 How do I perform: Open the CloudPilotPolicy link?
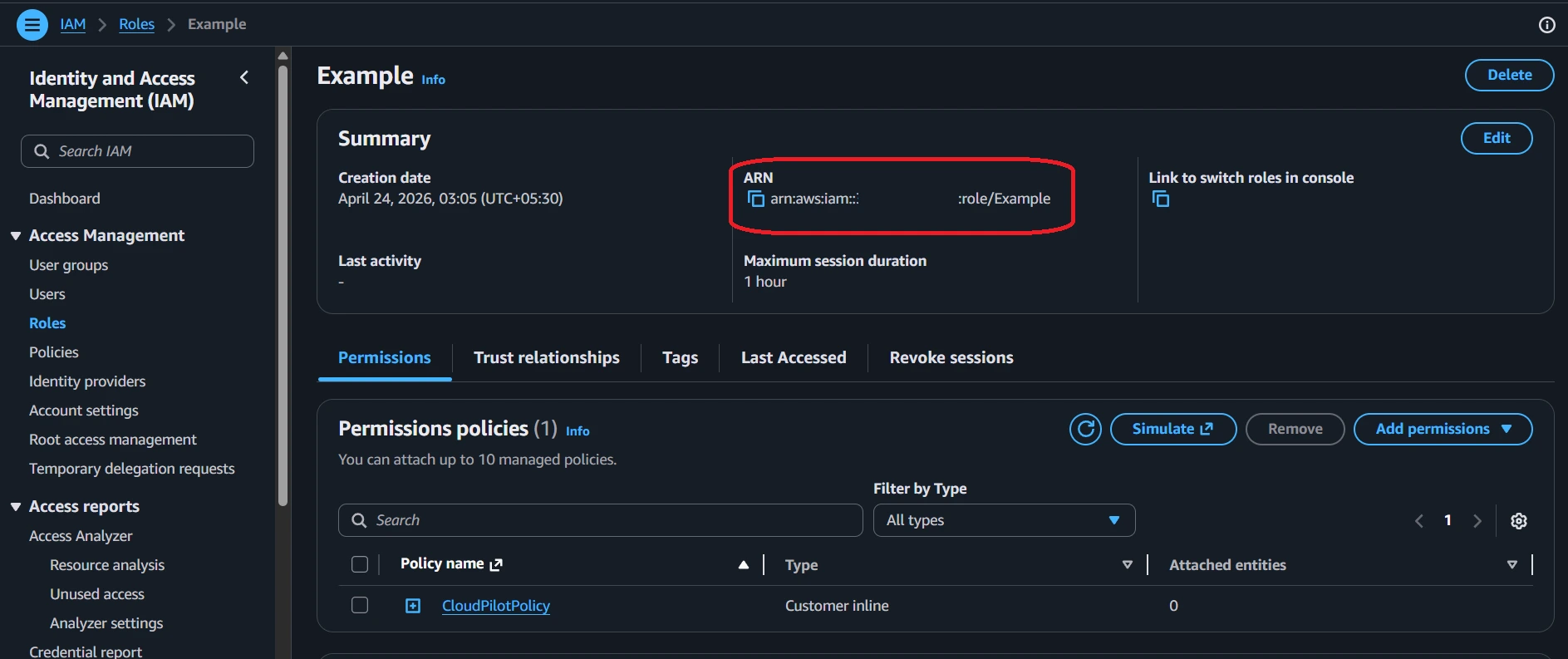496,606
